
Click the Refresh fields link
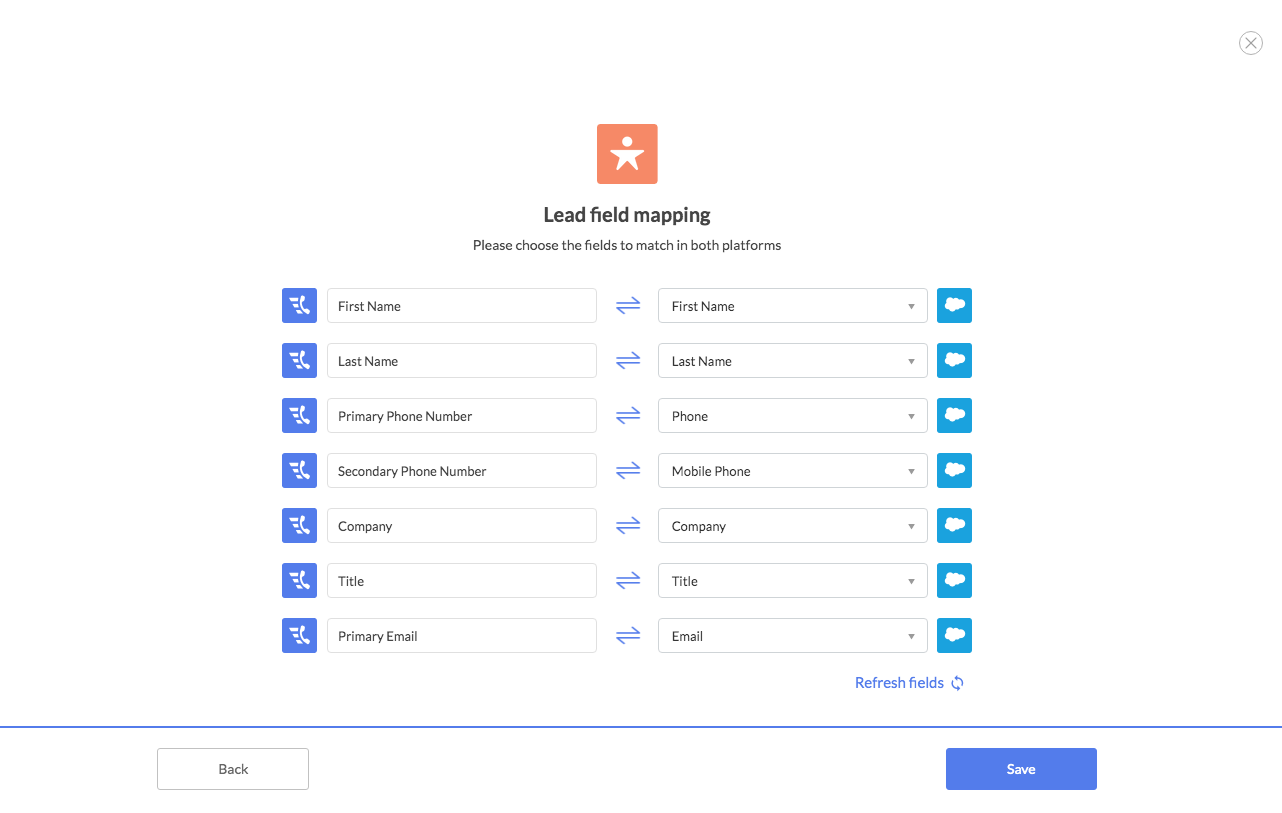click(x=899, y=683)
